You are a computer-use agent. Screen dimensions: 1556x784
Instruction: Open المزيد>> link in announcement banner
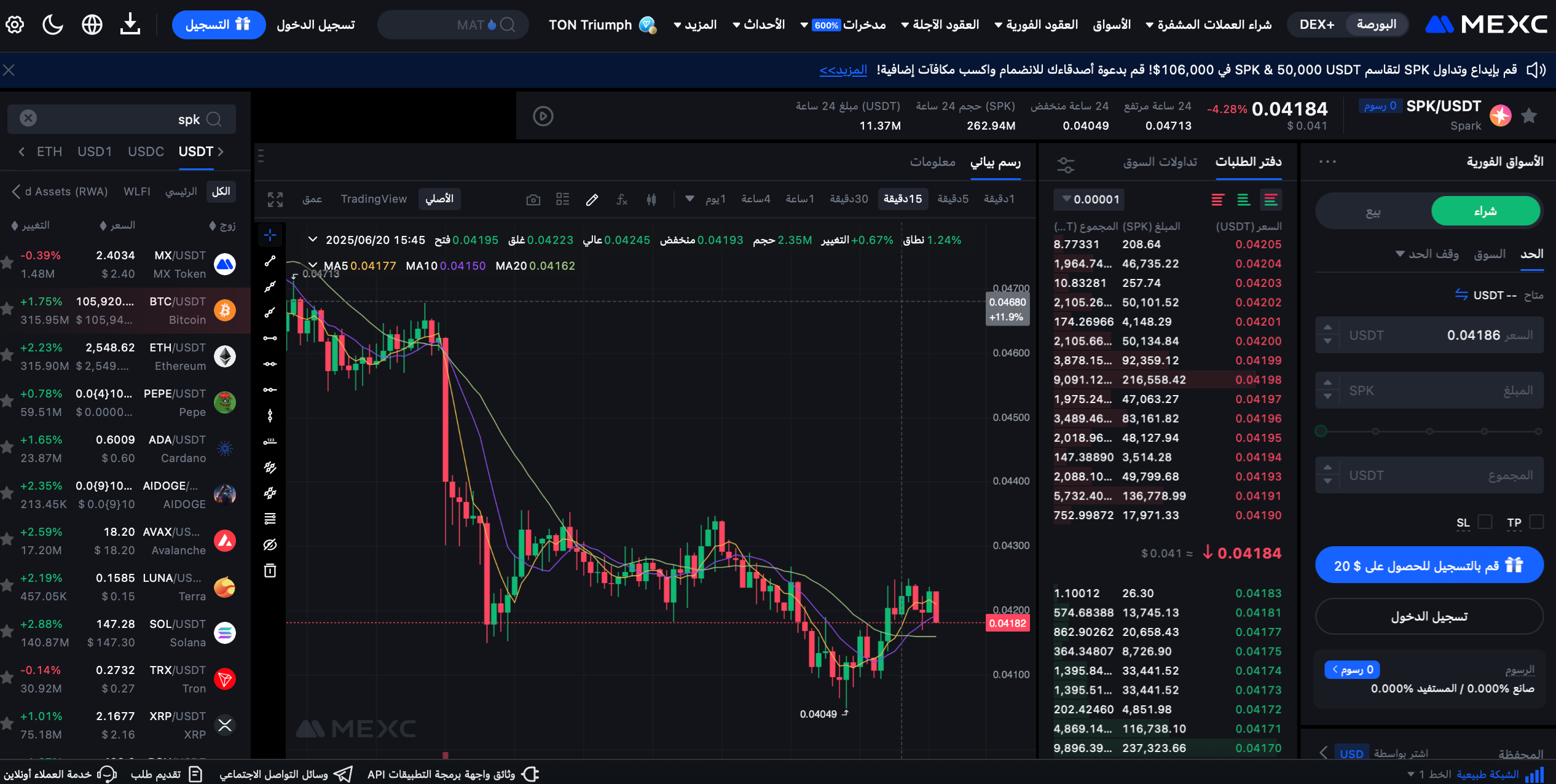click(843, 70)
